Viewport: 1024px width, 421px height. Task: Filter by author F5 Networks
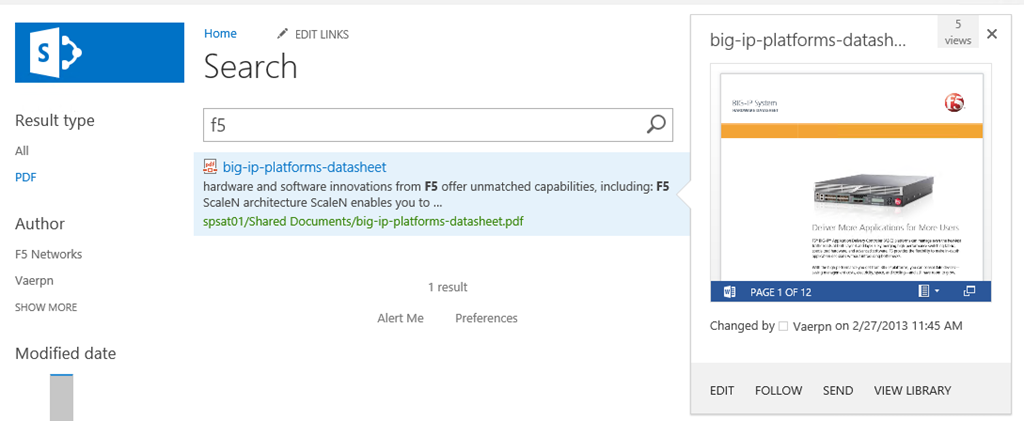point(48,254)
